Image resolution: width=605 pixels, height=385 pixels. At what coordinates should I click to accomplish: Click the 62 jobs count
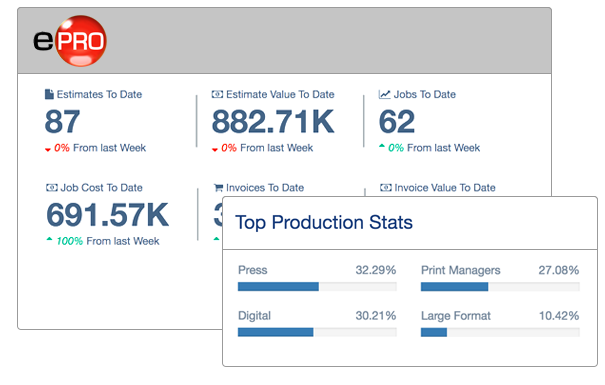click(x=397, y=122)
